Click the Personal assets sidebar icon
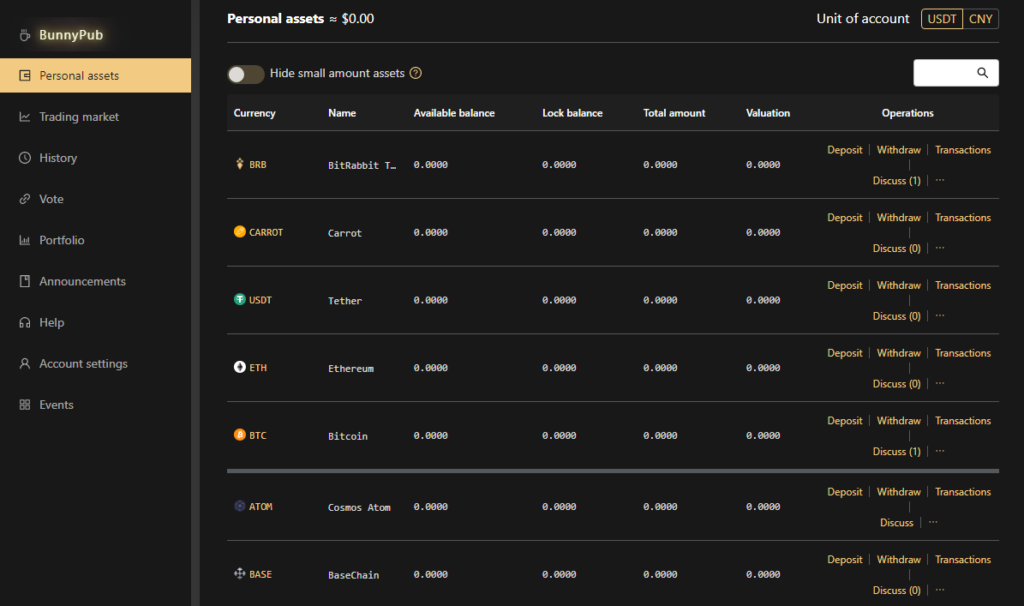 (x=25, y=76)
